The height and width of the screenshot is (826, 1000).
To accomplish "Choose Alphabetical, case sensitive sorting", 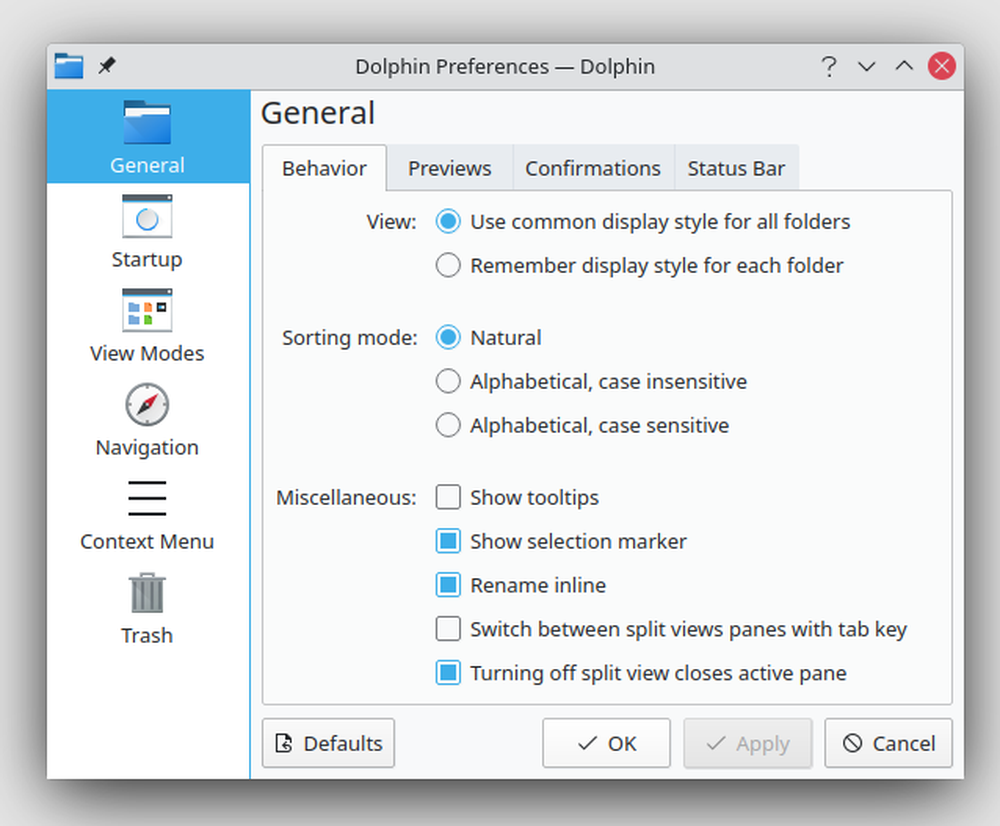I will [x=582, y=425].
